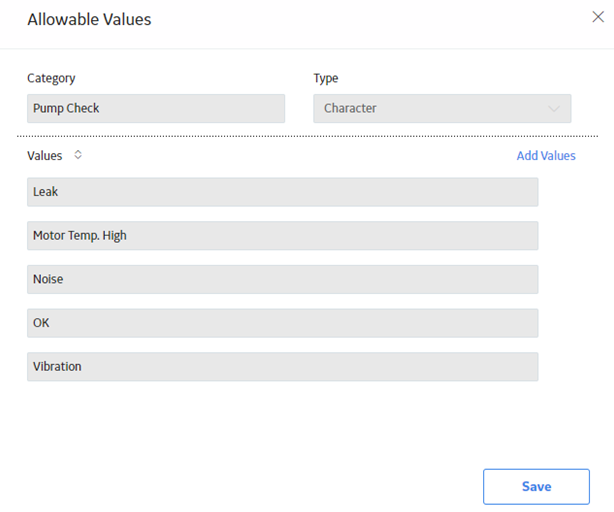Open the Type dropdown showing Character

[x=442, y=108]
